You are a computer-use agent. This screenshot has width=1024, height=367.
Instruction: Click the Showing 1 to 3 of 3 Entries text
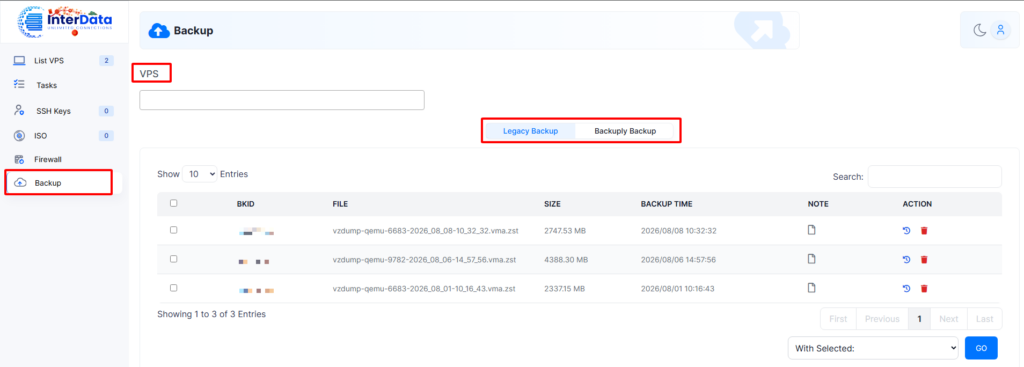point(212,314)
